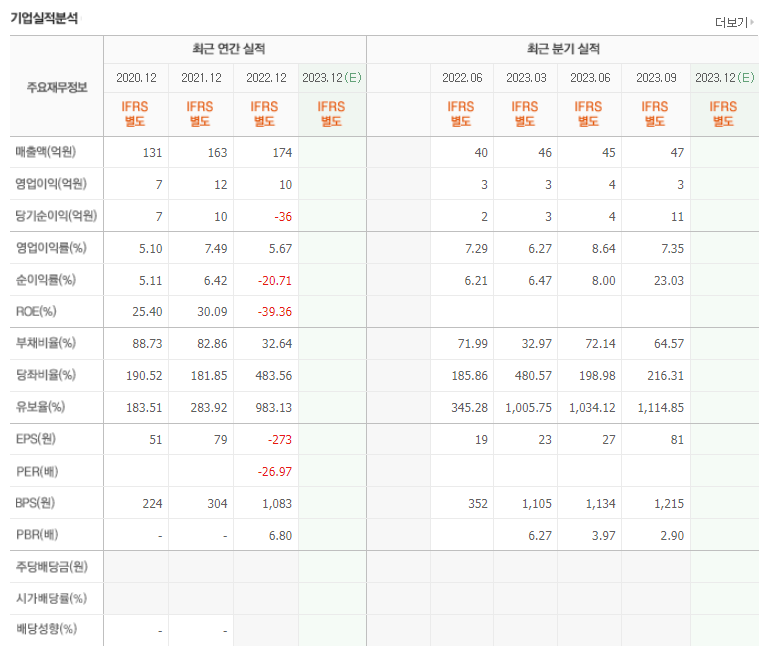Click the 주요재무정보 header cell
This screenshot has height=646, width=767.
[x=57, y=87]
